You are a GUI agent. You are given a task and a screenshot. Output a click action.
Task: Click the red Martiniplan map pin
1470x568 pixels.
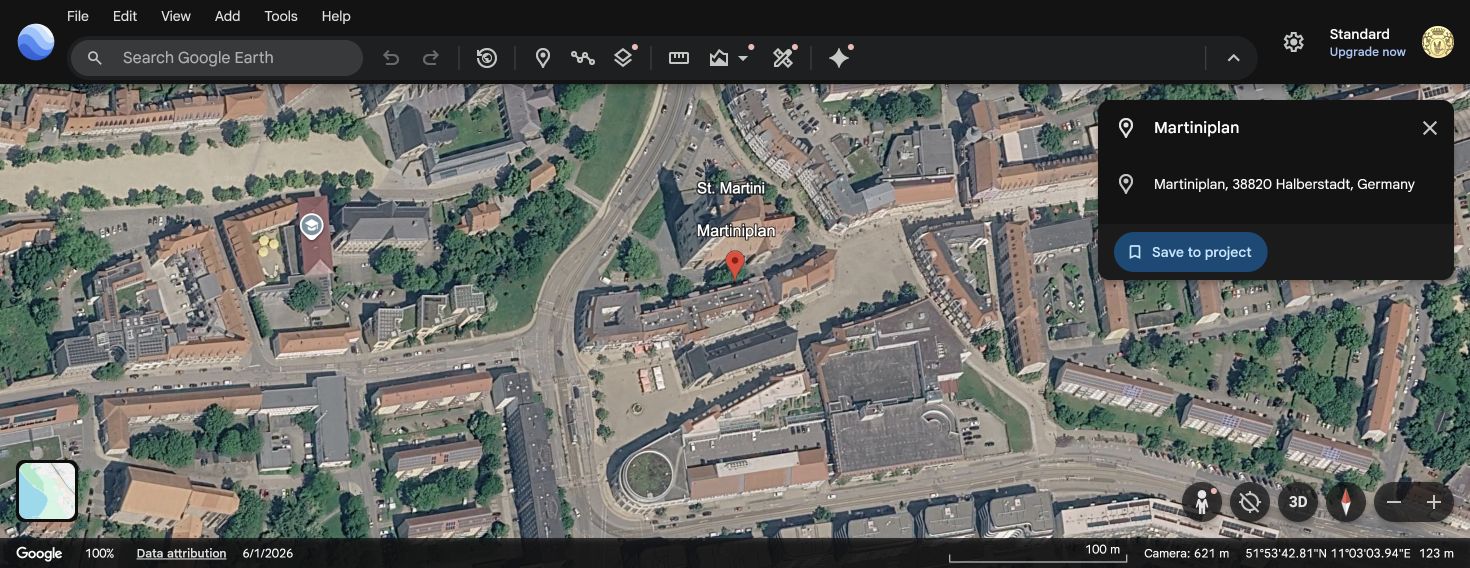[x=735, y=264]
